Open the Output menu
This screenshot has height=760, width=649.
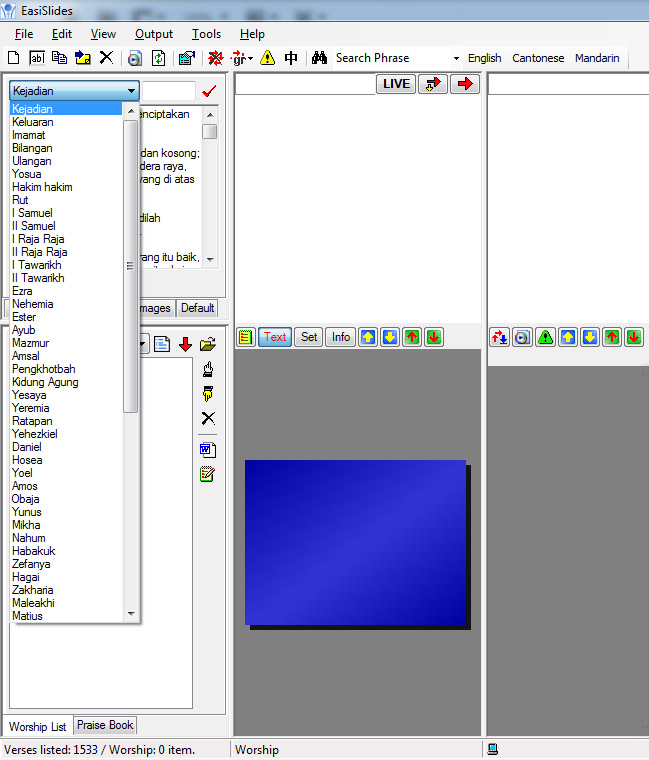[154, 34]
